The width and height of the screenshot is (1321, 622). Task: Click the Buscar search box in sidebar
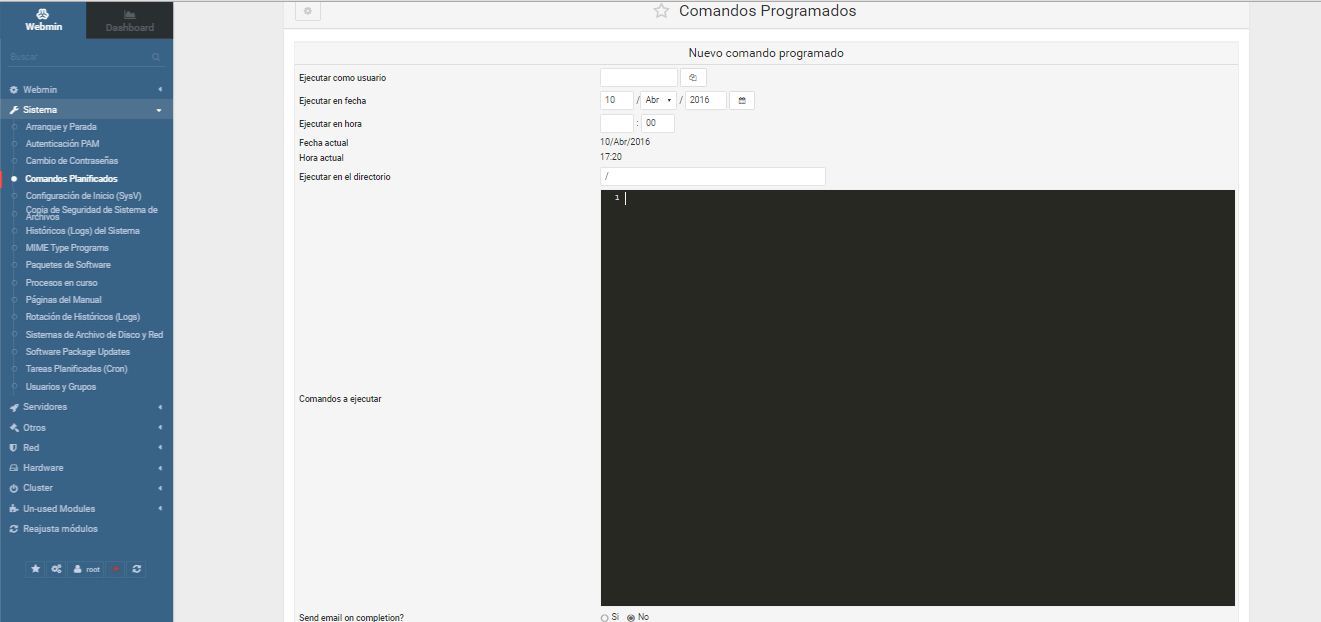pyautogui.click(x=80, y=57)
